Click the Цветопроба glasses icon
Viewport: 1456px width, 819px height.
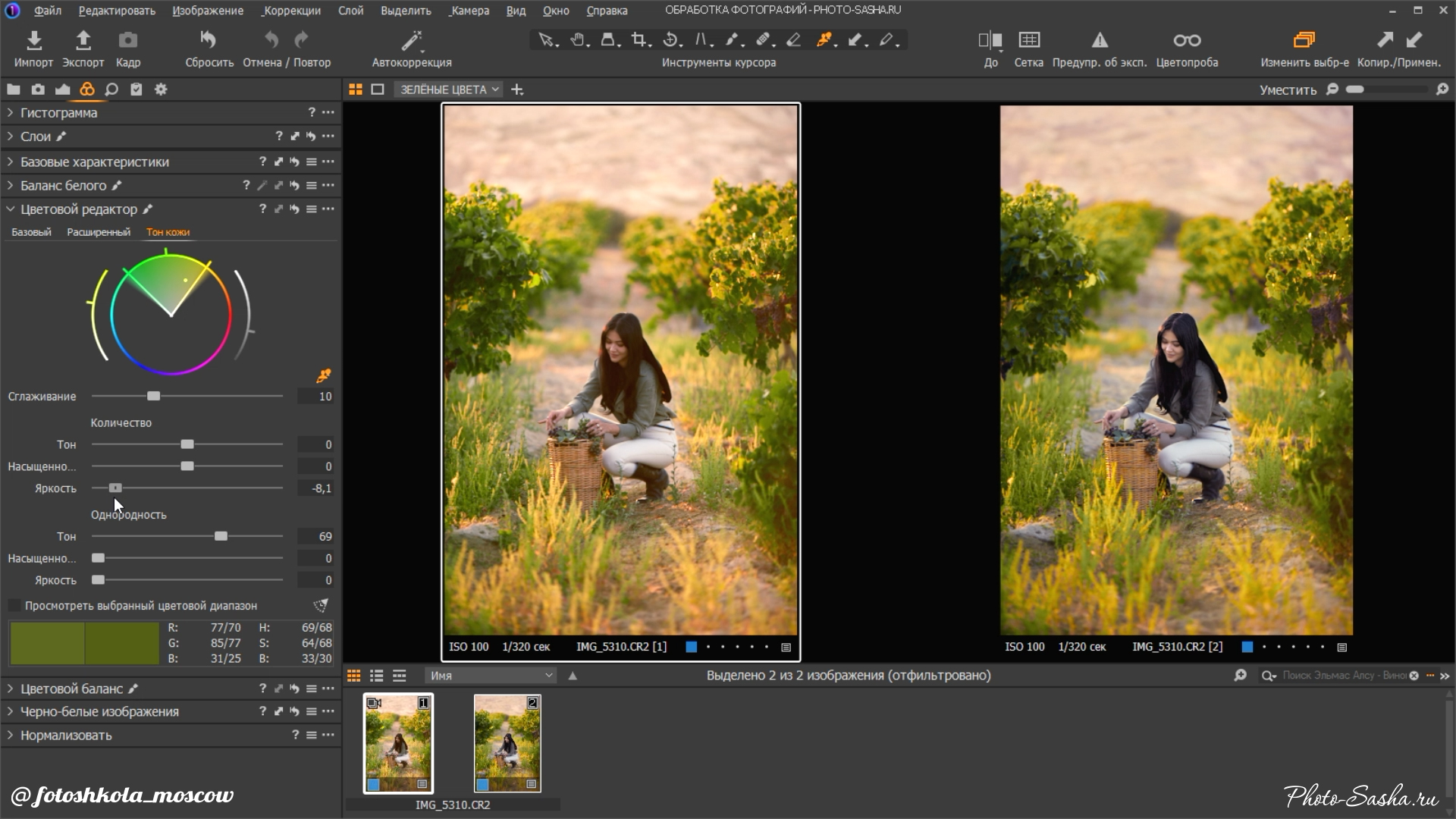[x=1186, y=40]
